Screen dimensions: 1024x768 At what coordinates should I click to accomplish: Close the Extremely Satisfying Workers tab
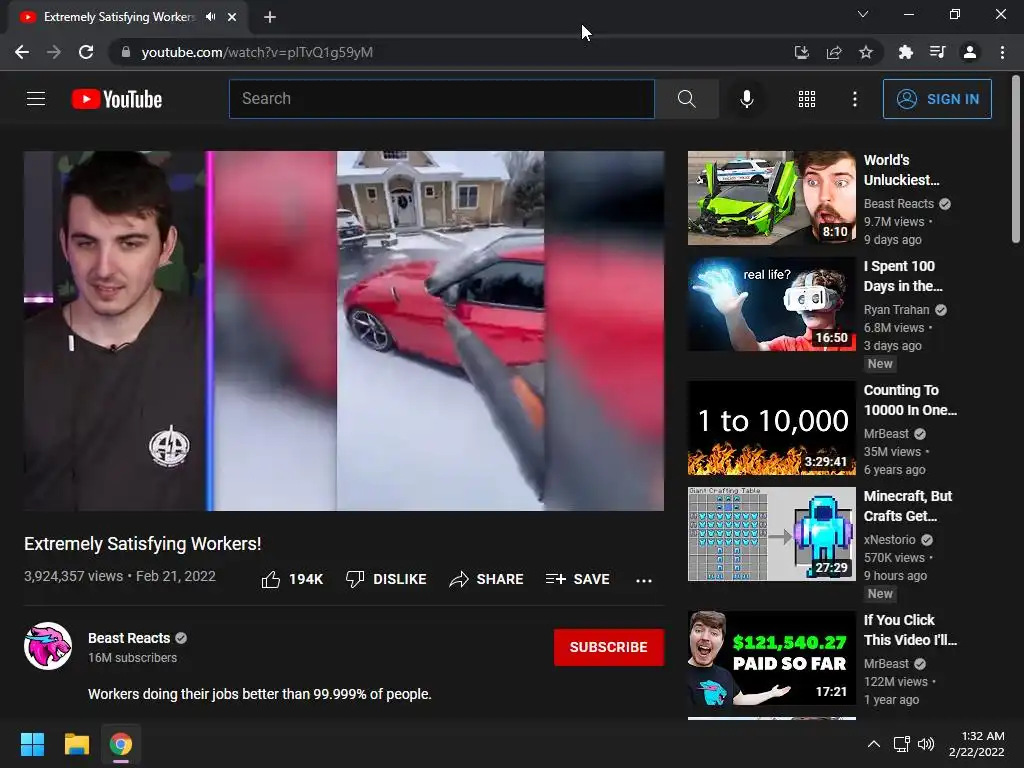point(232,17)
